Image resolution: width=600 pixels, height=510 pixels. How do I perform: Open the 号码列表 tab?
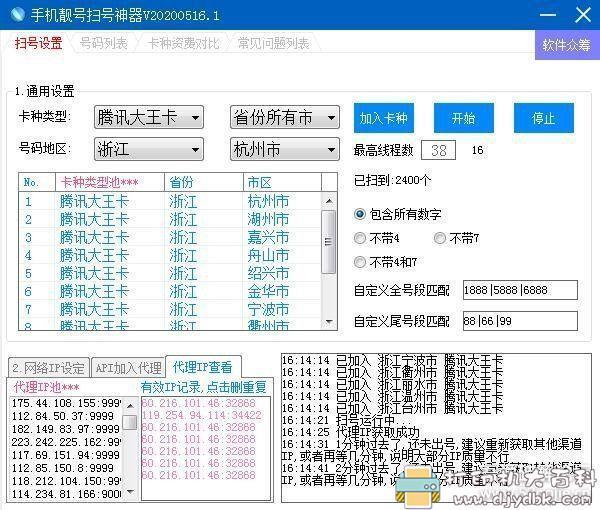pyautogui.click(x=103, y=43)
